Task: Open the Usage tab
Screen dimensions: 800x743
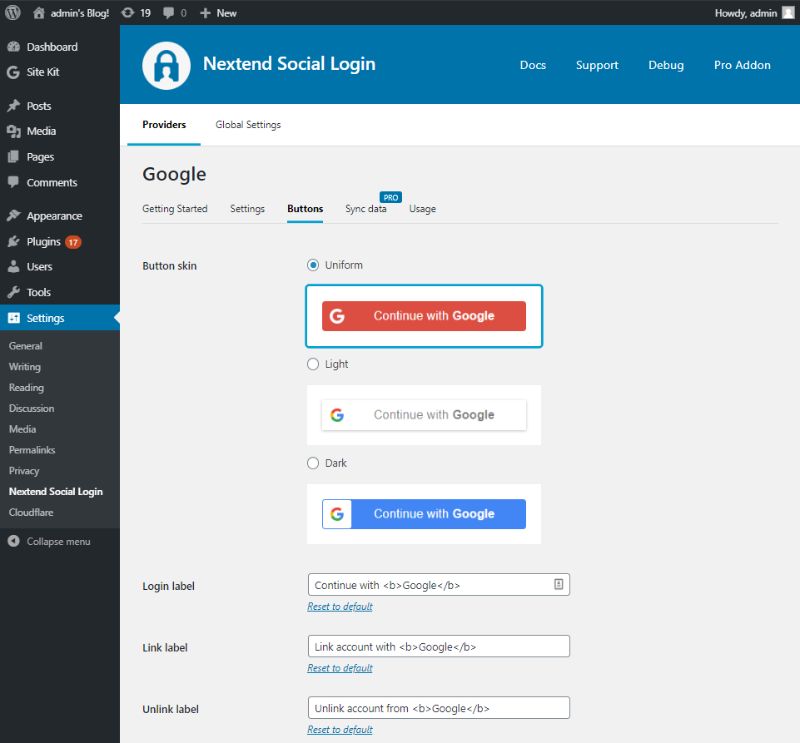Action: pos(422,209)
